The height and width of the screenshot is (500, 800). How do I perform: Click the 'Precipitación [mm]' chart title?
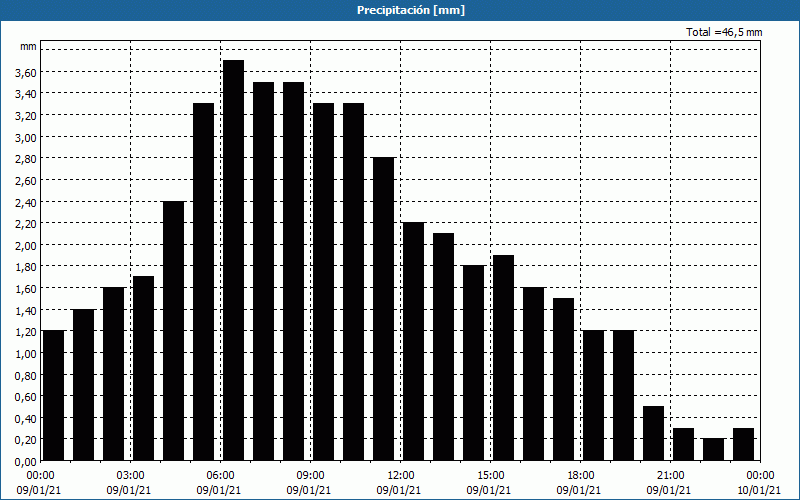coord(411,10)
